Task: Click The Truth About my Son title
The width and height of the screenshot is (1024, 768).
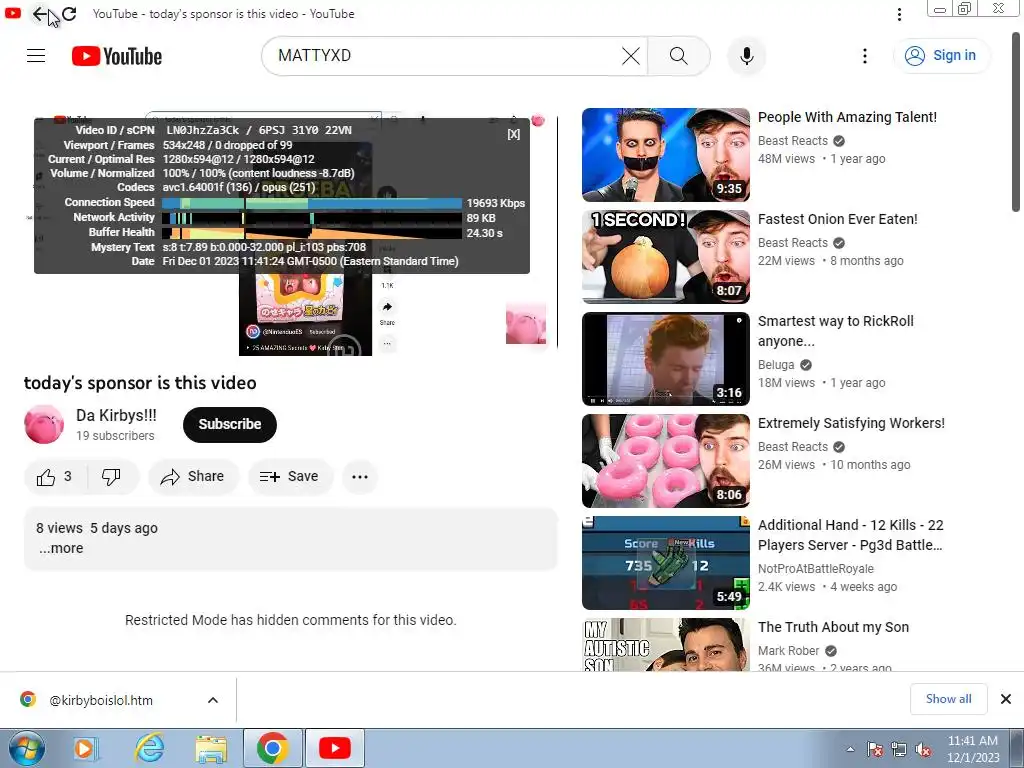Action: (833, 627)
